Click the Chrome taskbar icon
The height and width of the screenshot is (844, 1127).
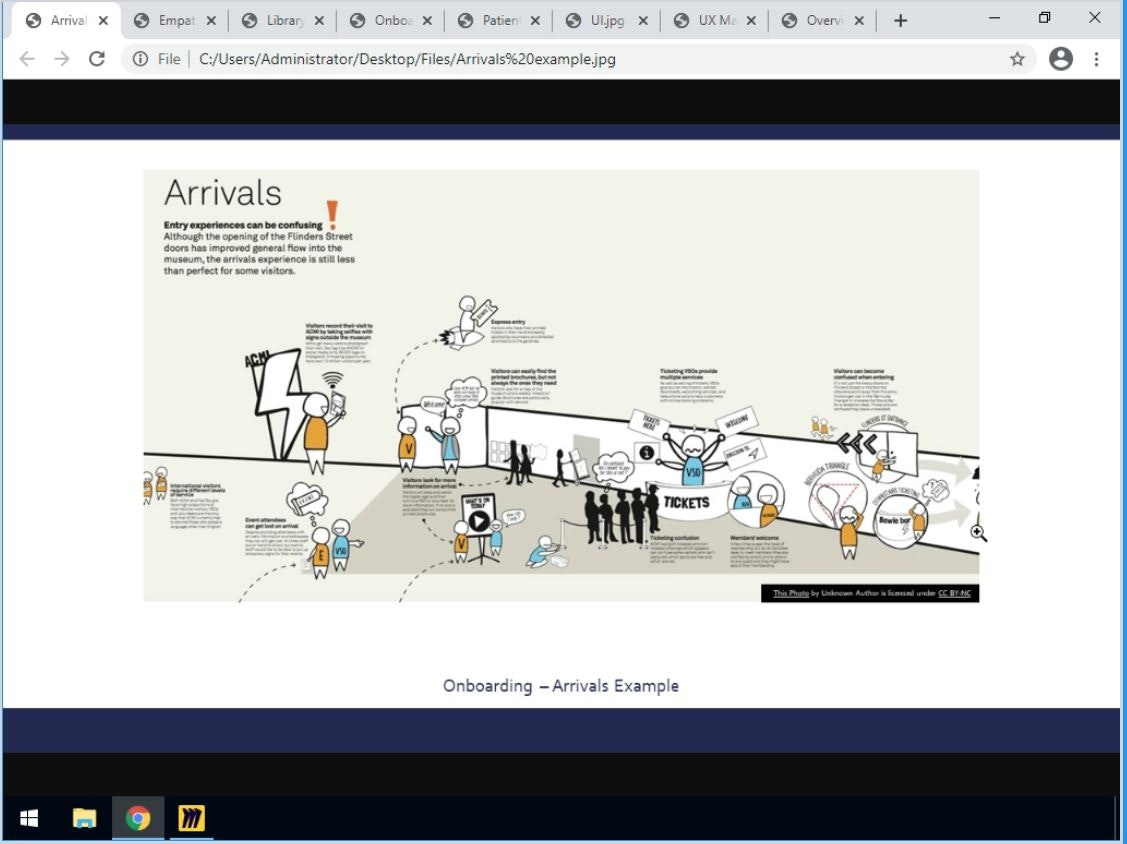coord(138,818)
